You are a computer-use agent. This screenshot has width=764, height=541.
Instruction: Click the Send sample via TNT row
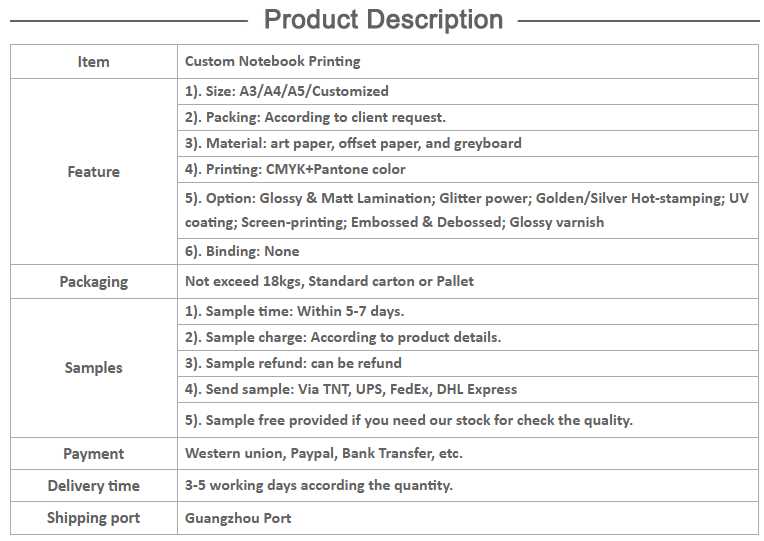pos(351,389)
